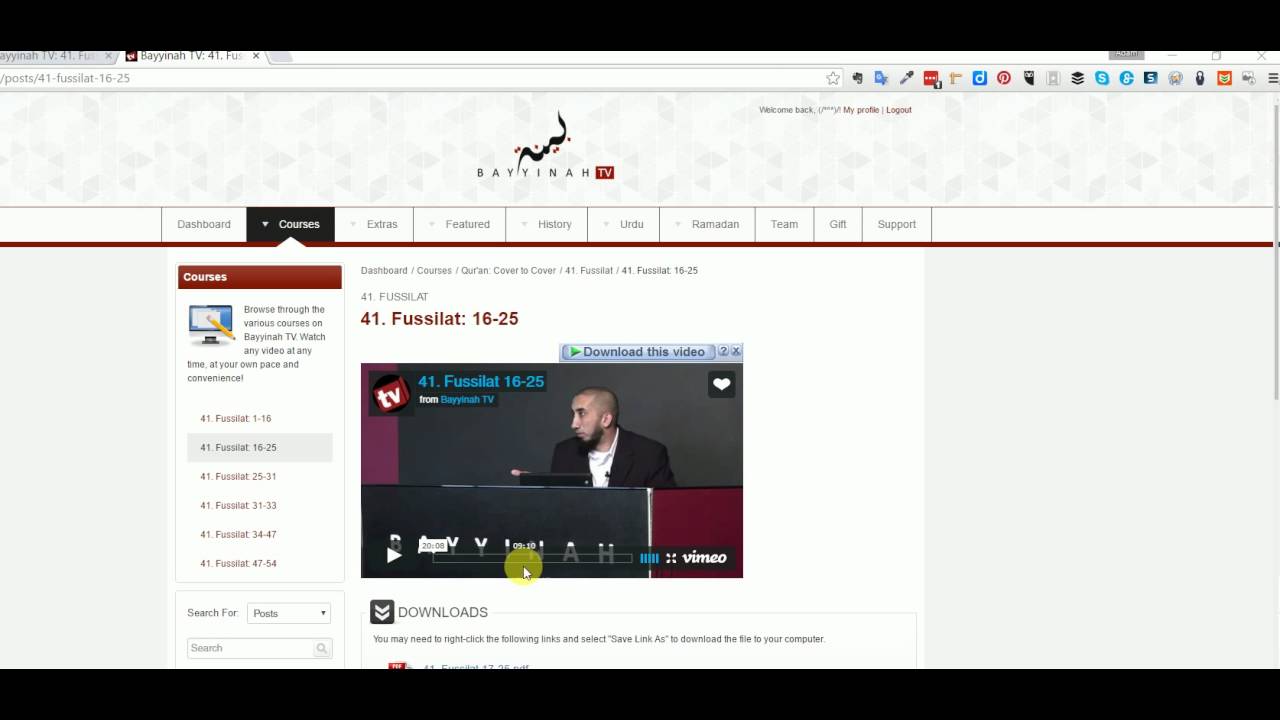This screenshot has width=1280, height=720.
Task: Open help for the download bar
Action: pos(724,352)
